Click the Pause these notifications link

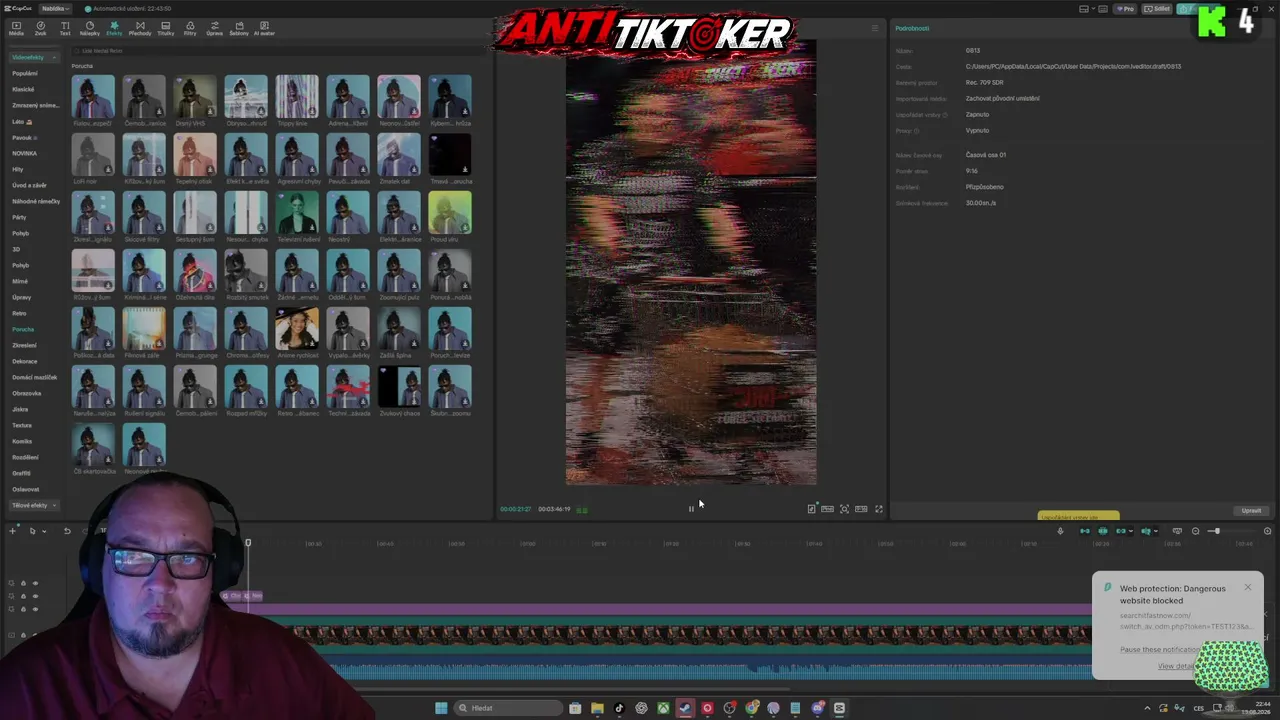(1158, 650)
